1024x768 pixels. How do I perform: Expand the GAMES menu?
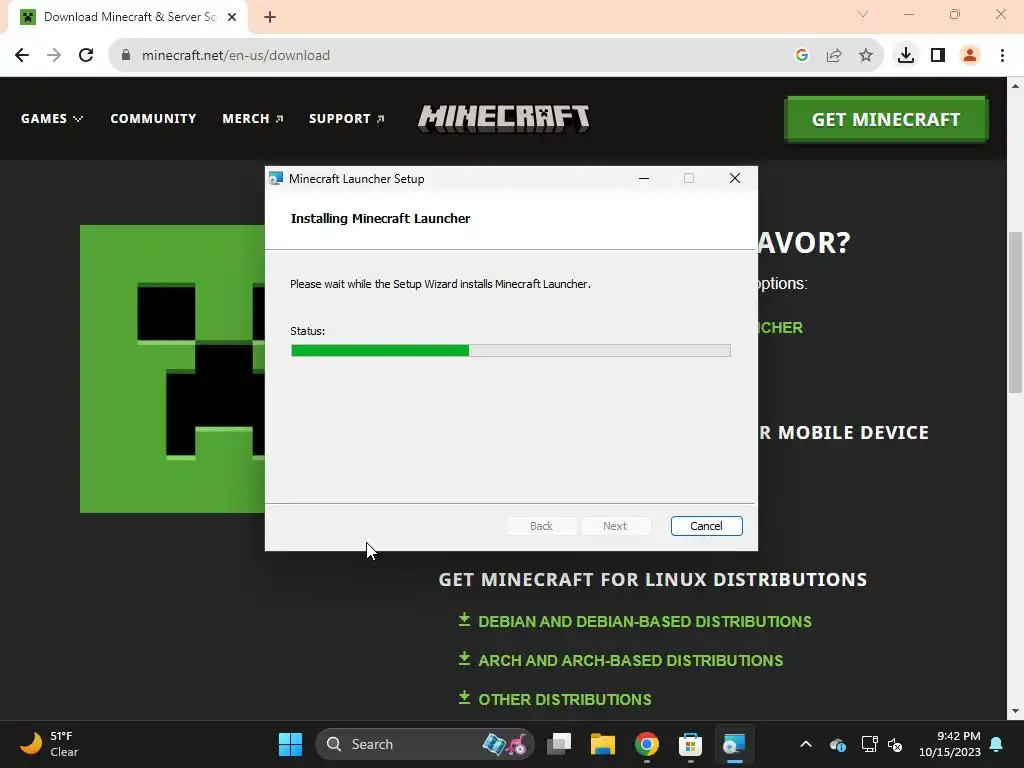(52, 118)
